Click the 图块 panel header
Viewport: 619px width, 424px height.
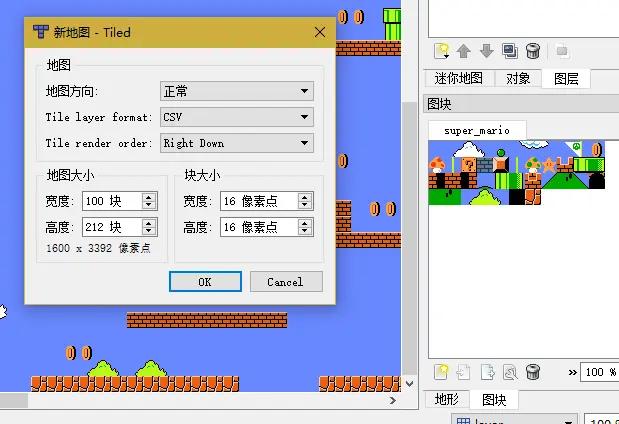click(x=521, y=104)
